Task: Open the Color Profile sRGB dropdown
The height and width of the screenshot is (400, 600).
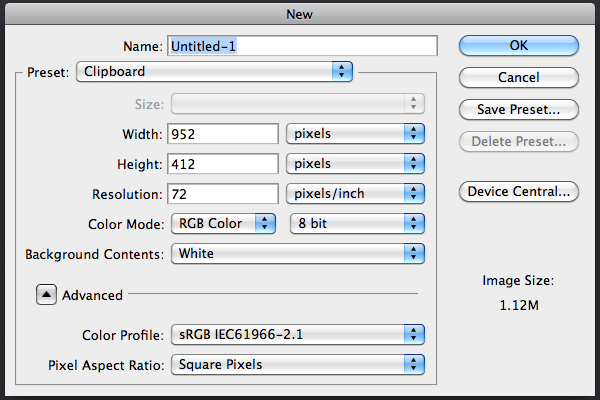Action: (298, 335)
